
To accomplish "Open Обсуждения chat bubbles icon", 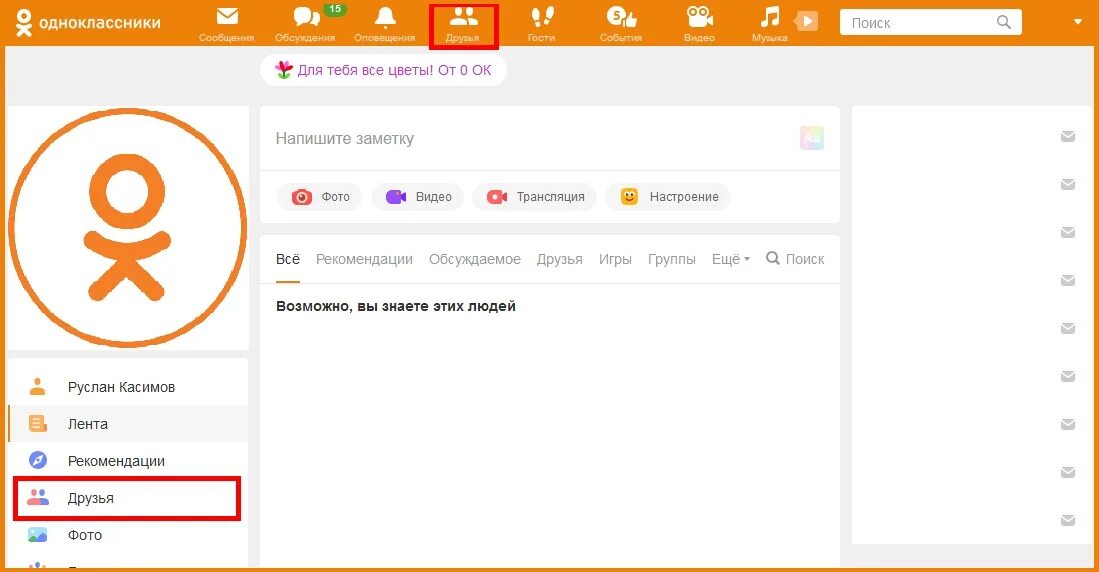I will (x=306, y=16).
